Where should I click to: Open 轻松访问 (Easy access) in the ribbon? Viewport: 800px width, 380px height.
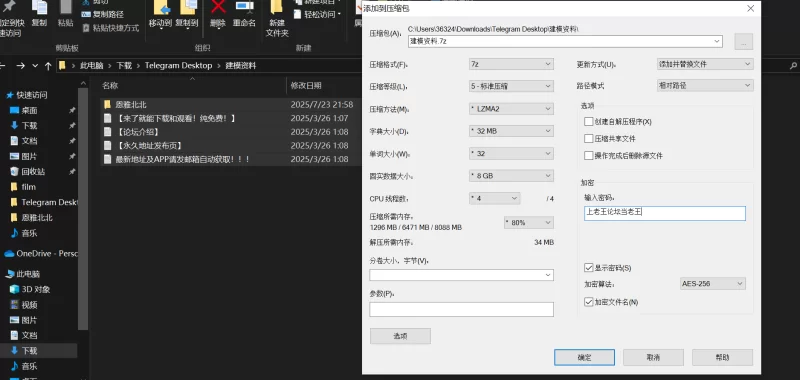[x=317, y=14]
